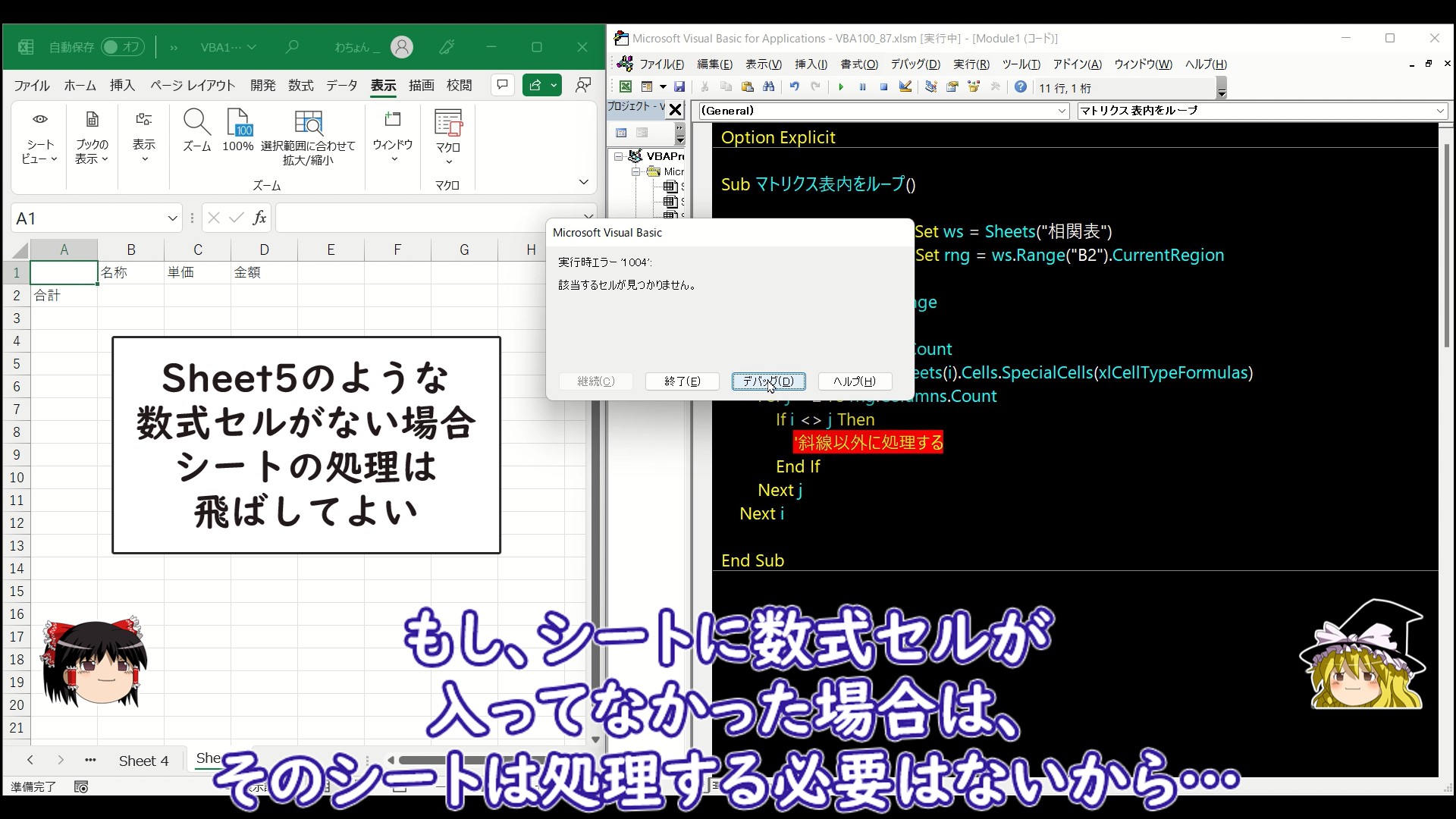This screenshot has width=1456, height=819.
Task: Click the 終了(E) button in error dialog
Action: tap(682, 381)
